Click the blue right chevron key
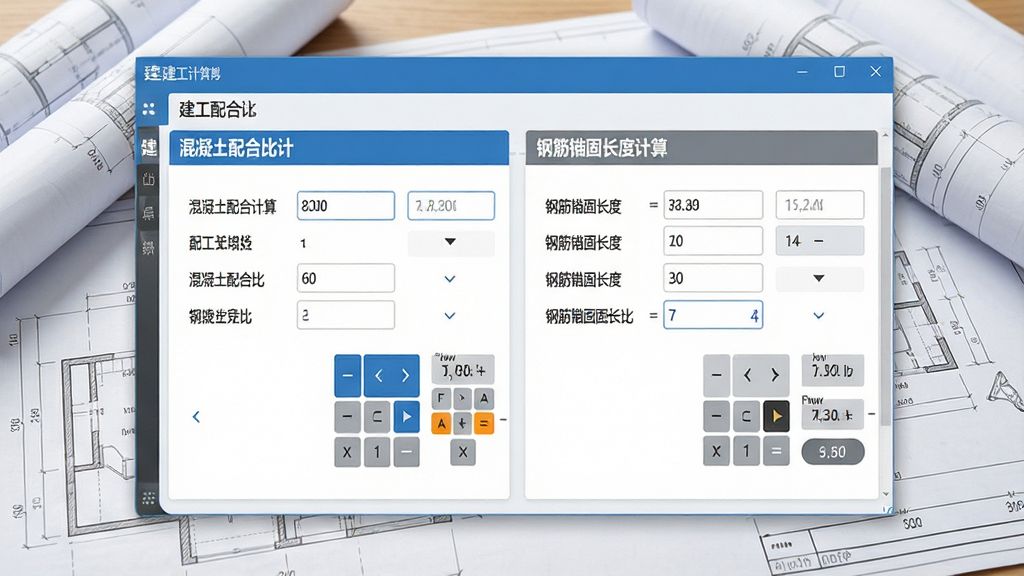This screenshot has height=576, width=1024. click(x=406, y=376)
